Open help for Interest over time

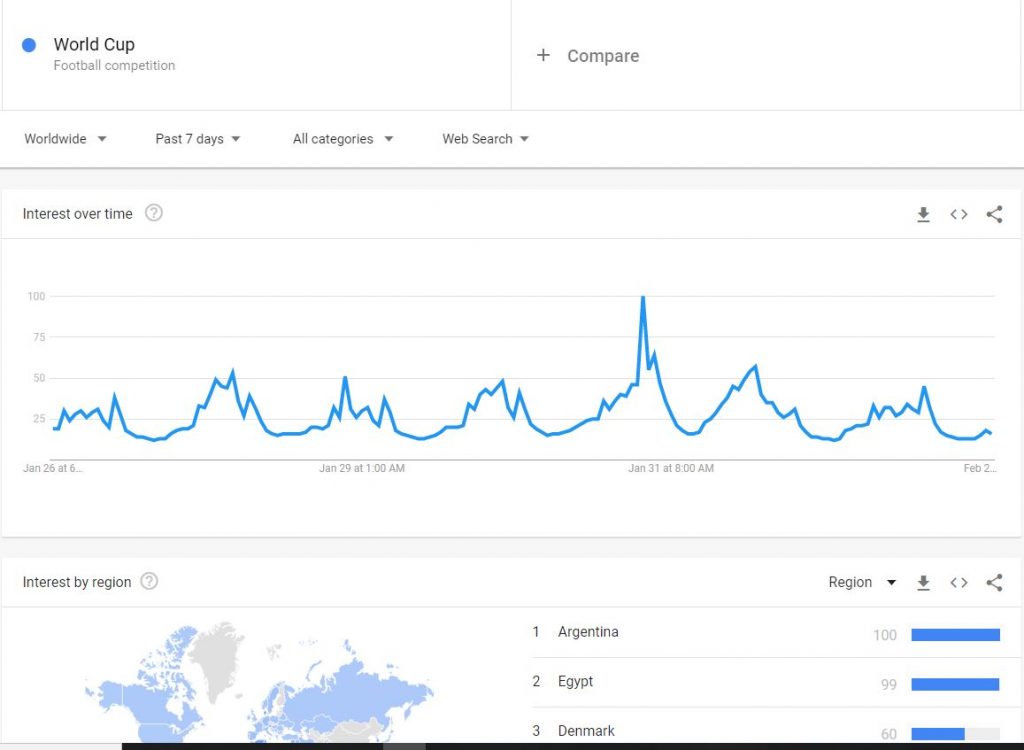coord(153,213)
